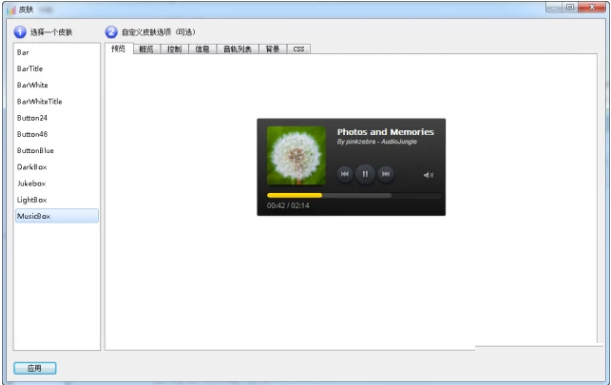This screenshot has width=611, height=385.
Task: Select the BarWhiteTitle skin
Action: (x=57, y=101)
